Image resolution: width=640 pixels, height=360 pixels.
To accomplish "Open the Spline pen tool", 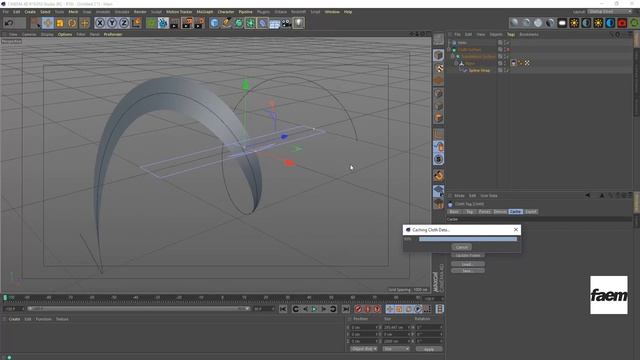I will pyautogui.click(x=227, y=23).
